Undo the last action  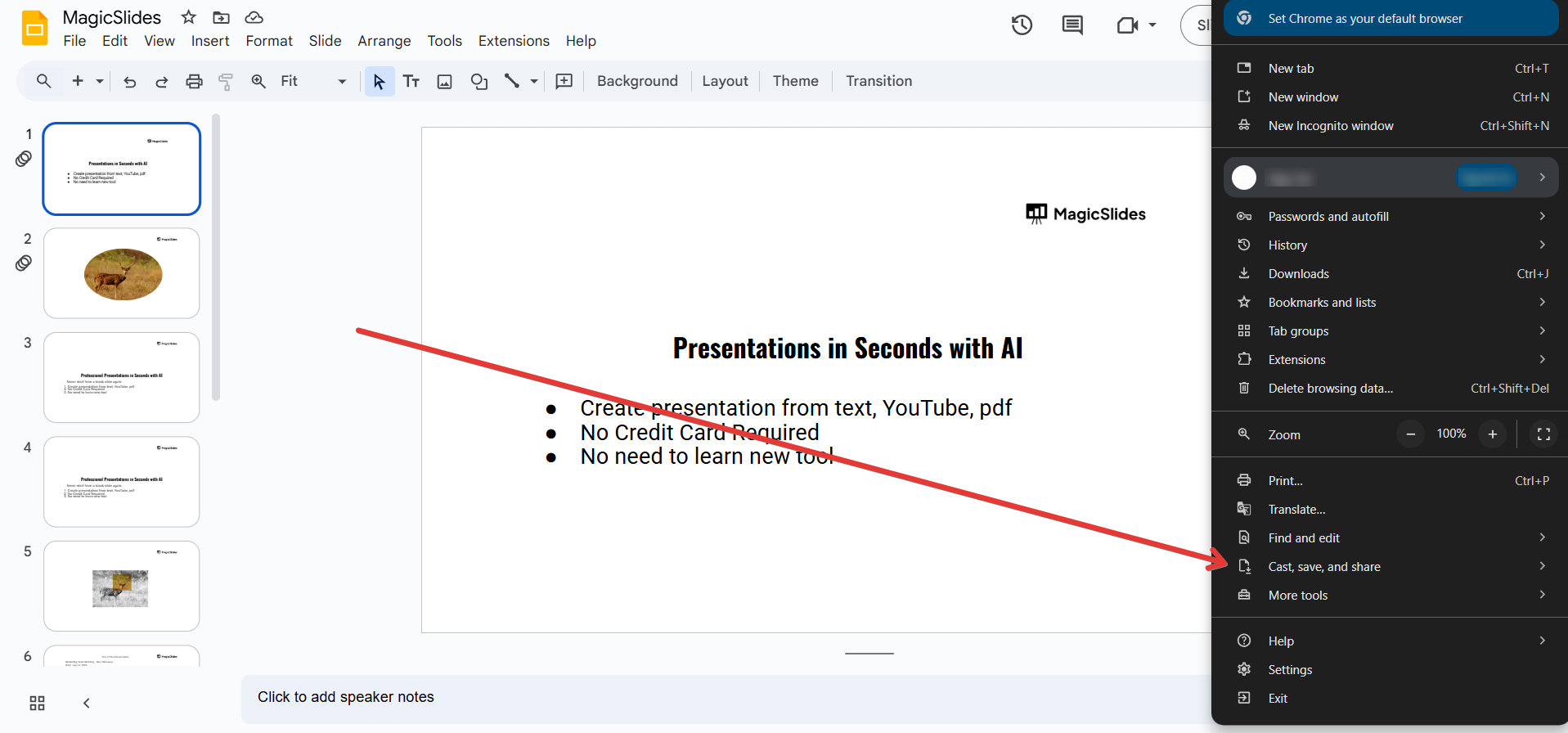point(129,81)
